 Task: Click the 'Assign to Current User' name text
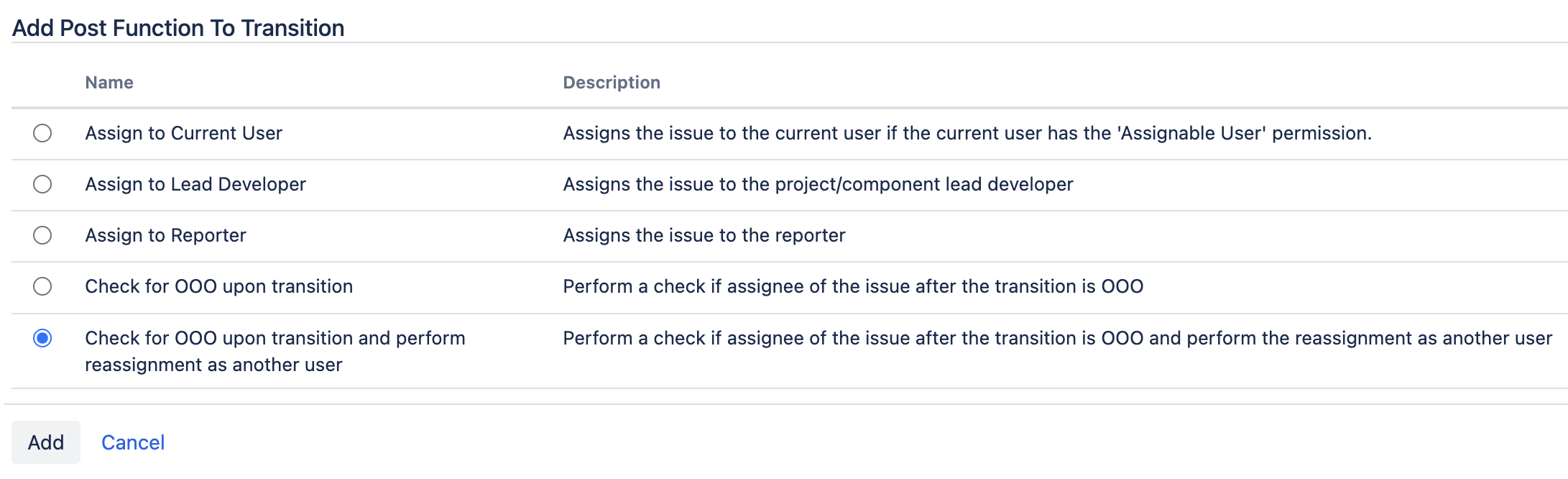183,133
